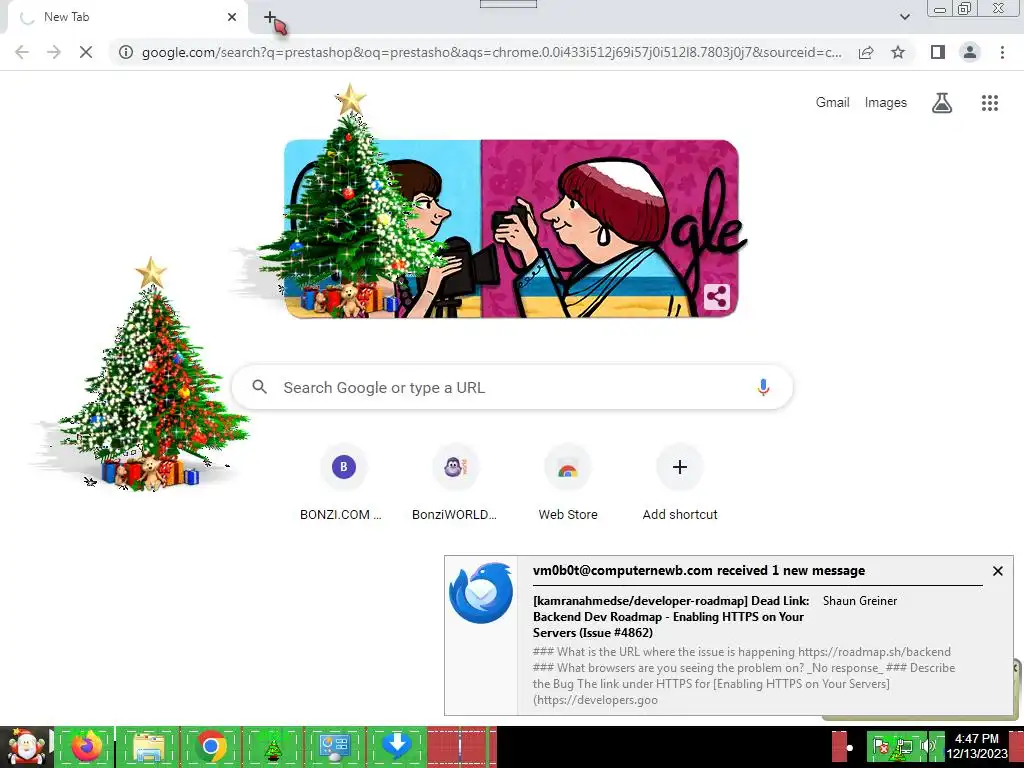Image resolution: width=1024 pixels, height=768 pixels.
Task: Open the volume speaker tray icon
Action: click(x=927, y=745)
